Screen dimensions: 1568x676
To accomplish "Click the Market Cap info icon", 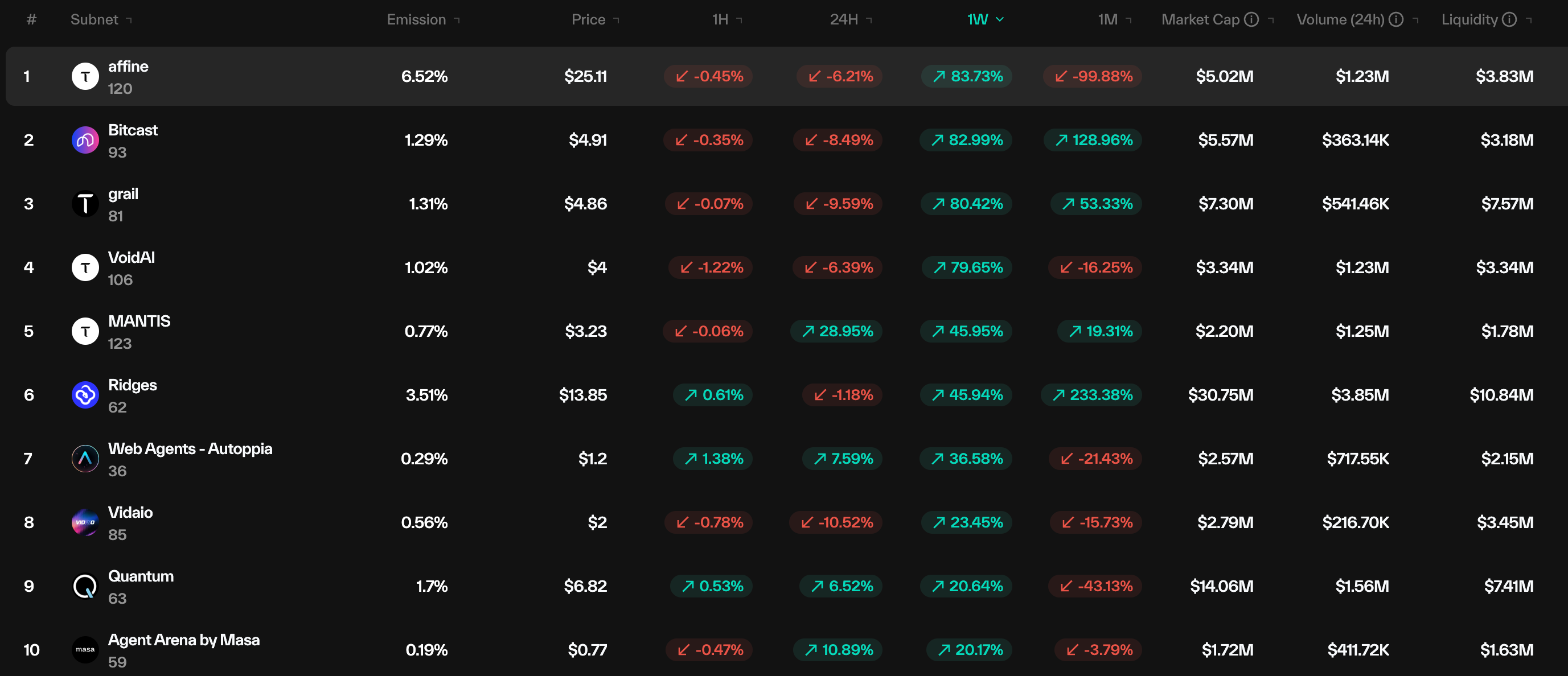I will [1251, 19].
